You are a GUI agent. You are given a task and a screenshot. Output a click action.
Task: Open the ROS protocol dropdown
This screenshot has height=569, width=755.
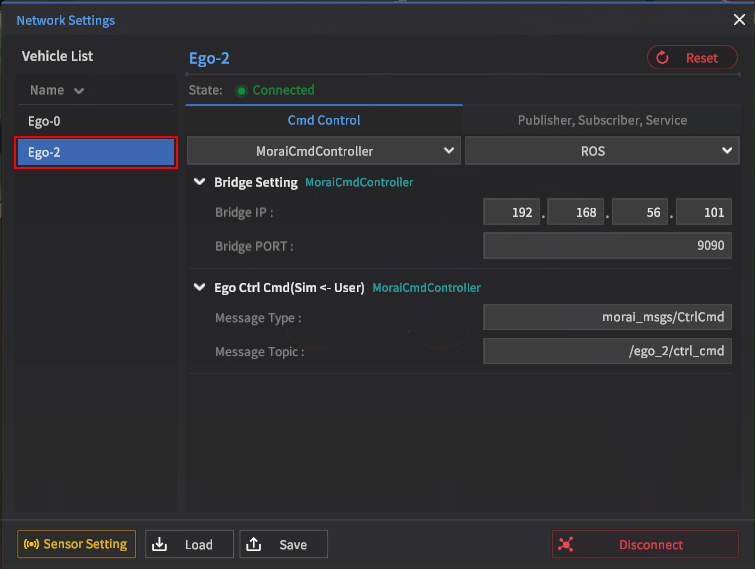[602, 151]
